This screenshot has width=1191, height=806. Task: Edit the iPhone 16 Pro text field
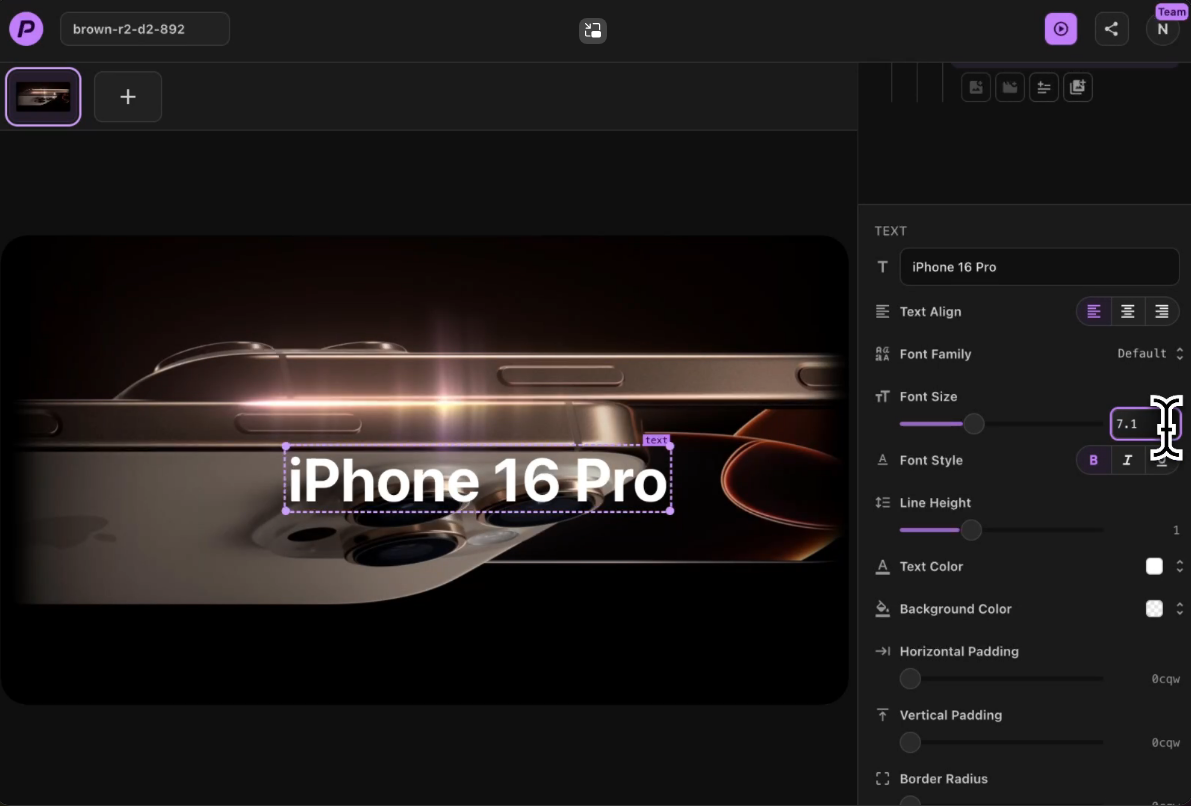(x=1039, y=267)
